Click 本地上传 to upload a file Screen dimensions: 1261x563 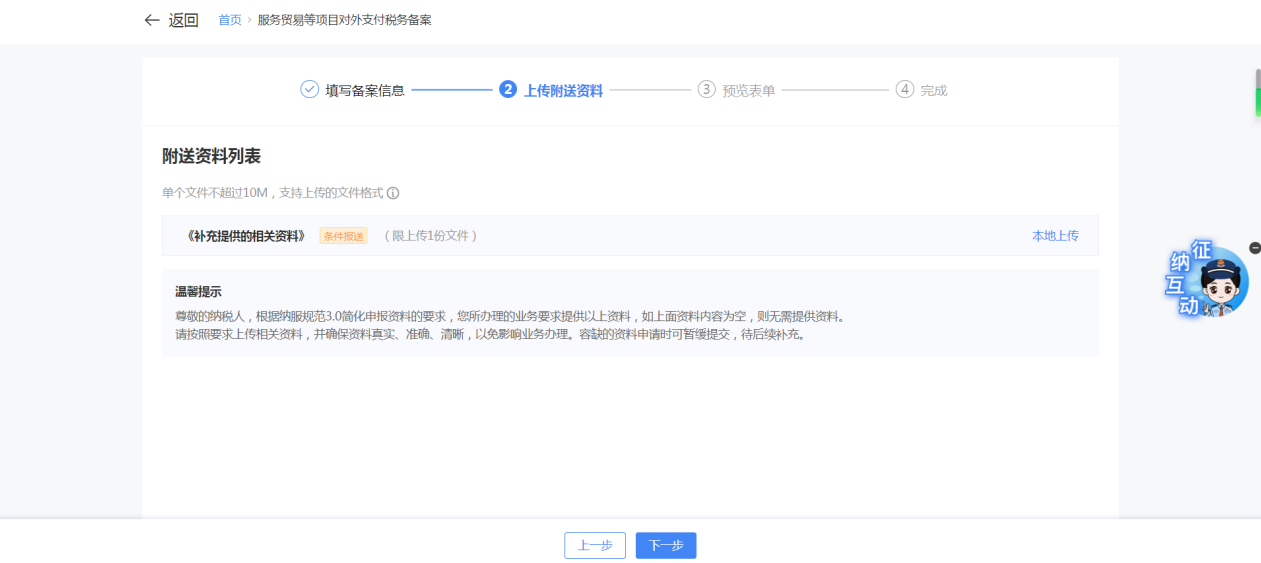1055,236
